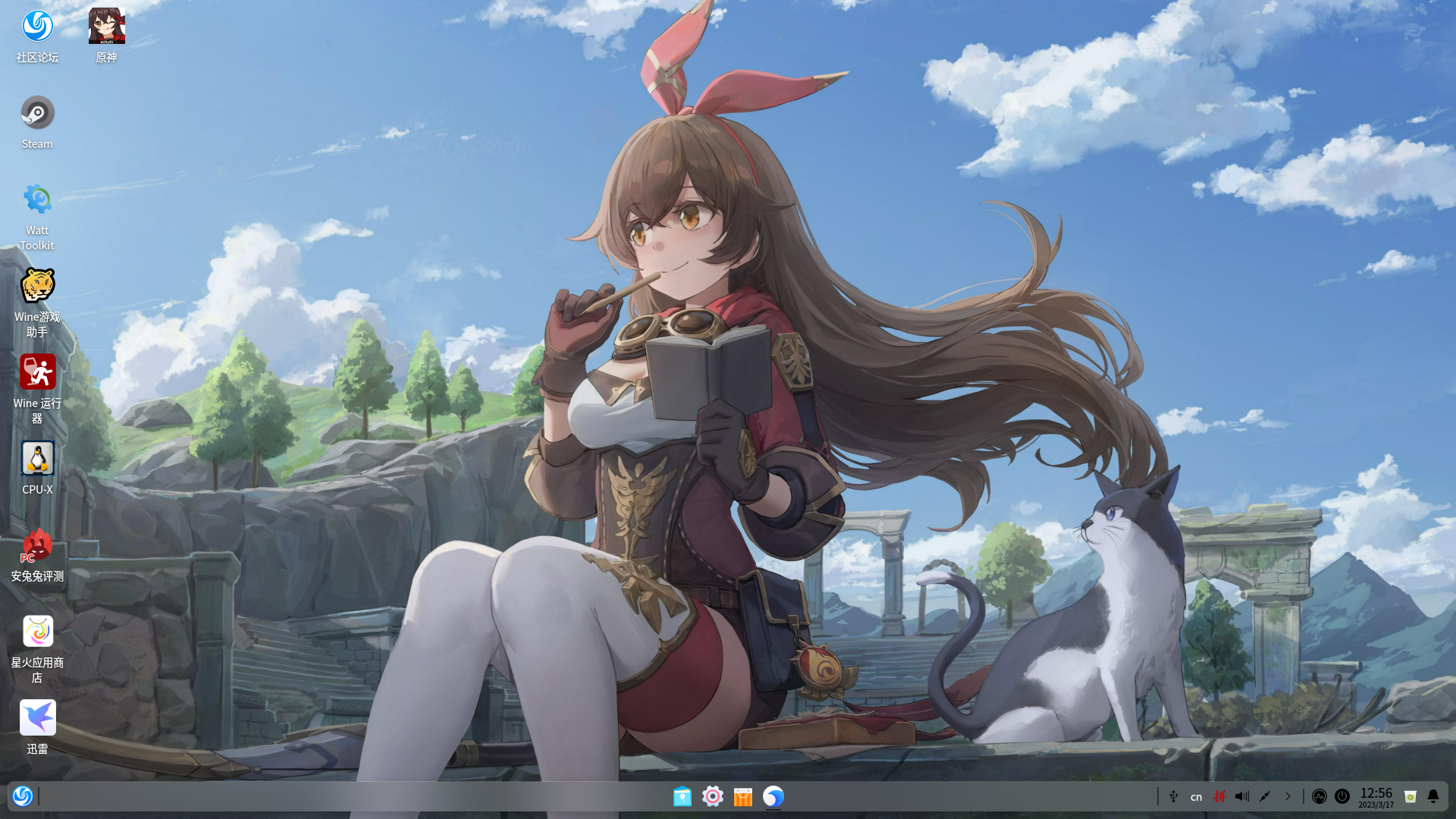This screenshot has height=819, width=1456.
Task: Launch 迅雷 download manager
Action: click(37, 717)
